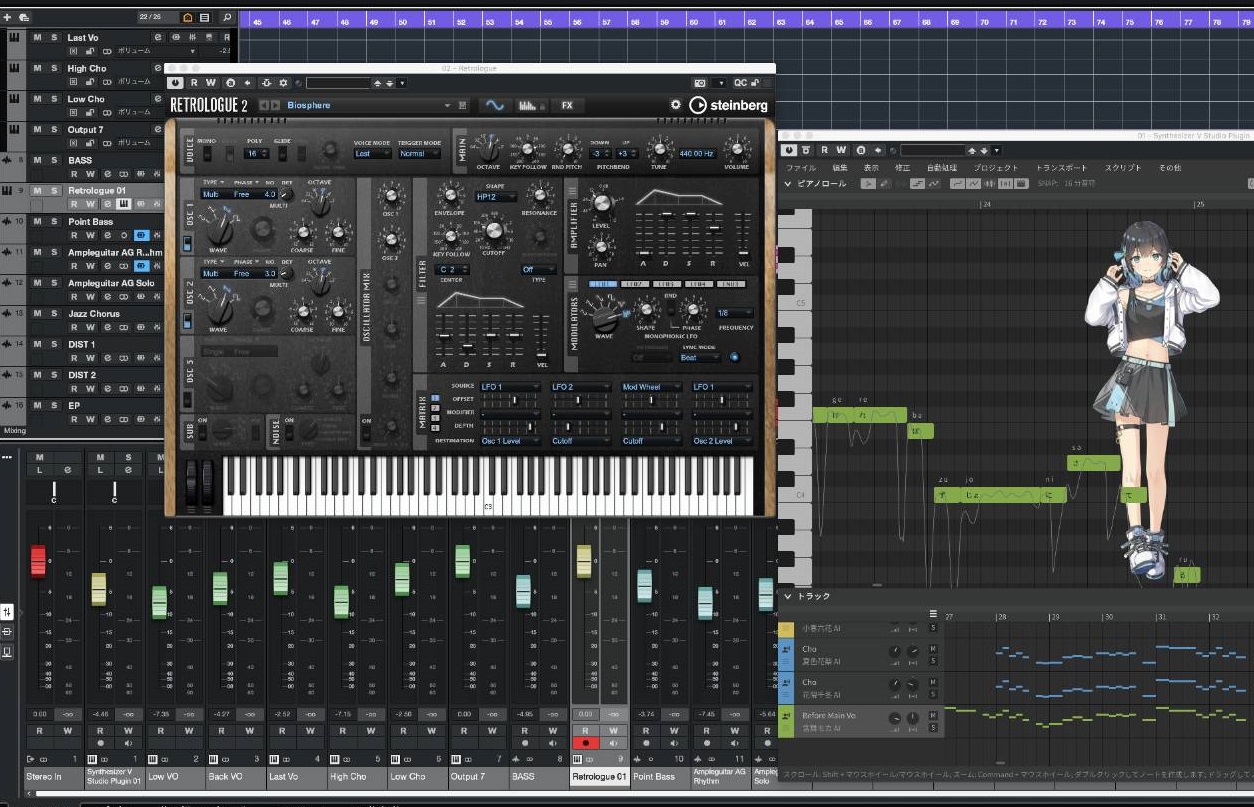This screenshot has height=807, width=1254.
Task: Click the tune 440.00 Hz field
Action: (697, 154)
